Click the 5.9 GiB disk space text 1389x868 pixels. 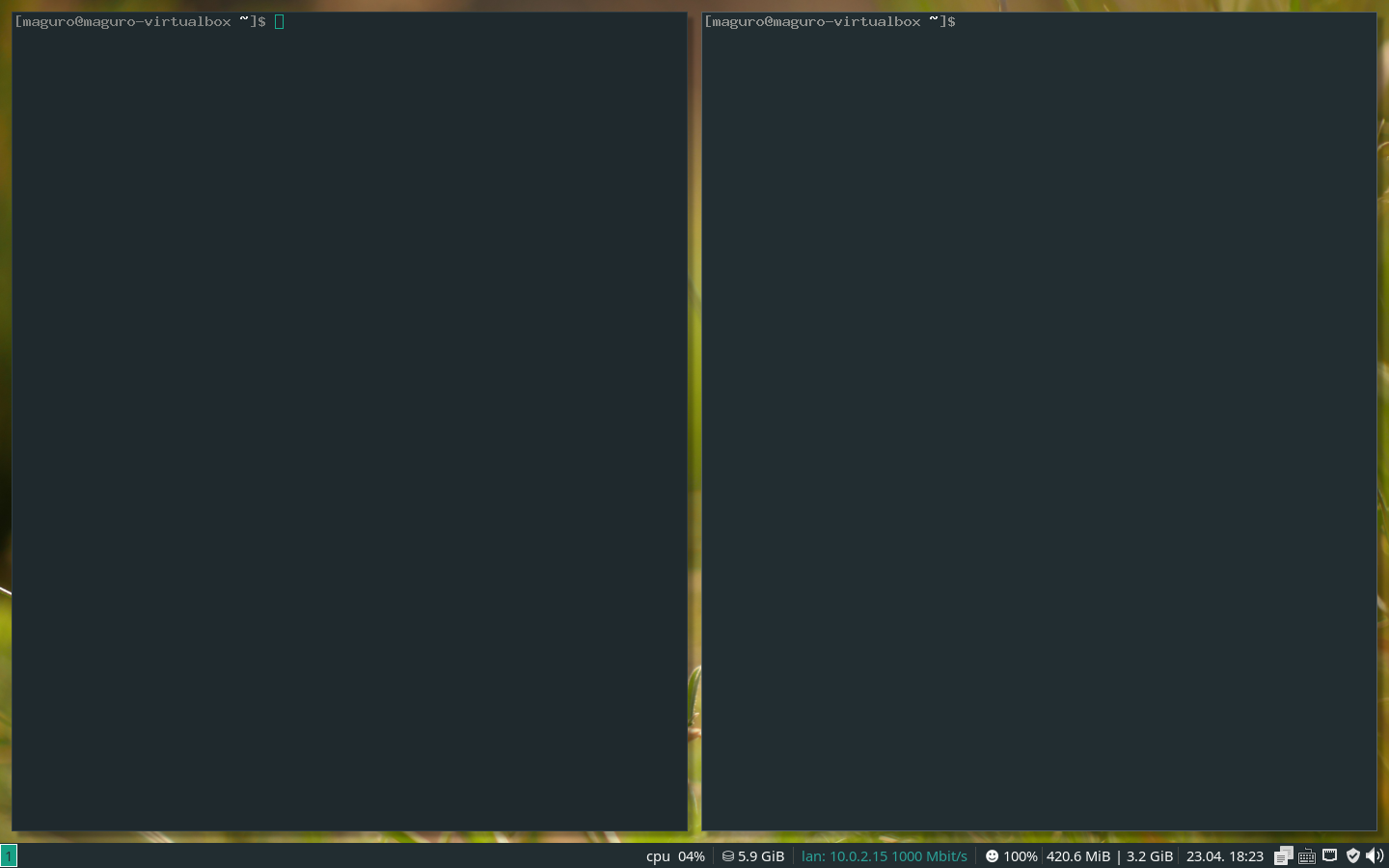(761, 856)
